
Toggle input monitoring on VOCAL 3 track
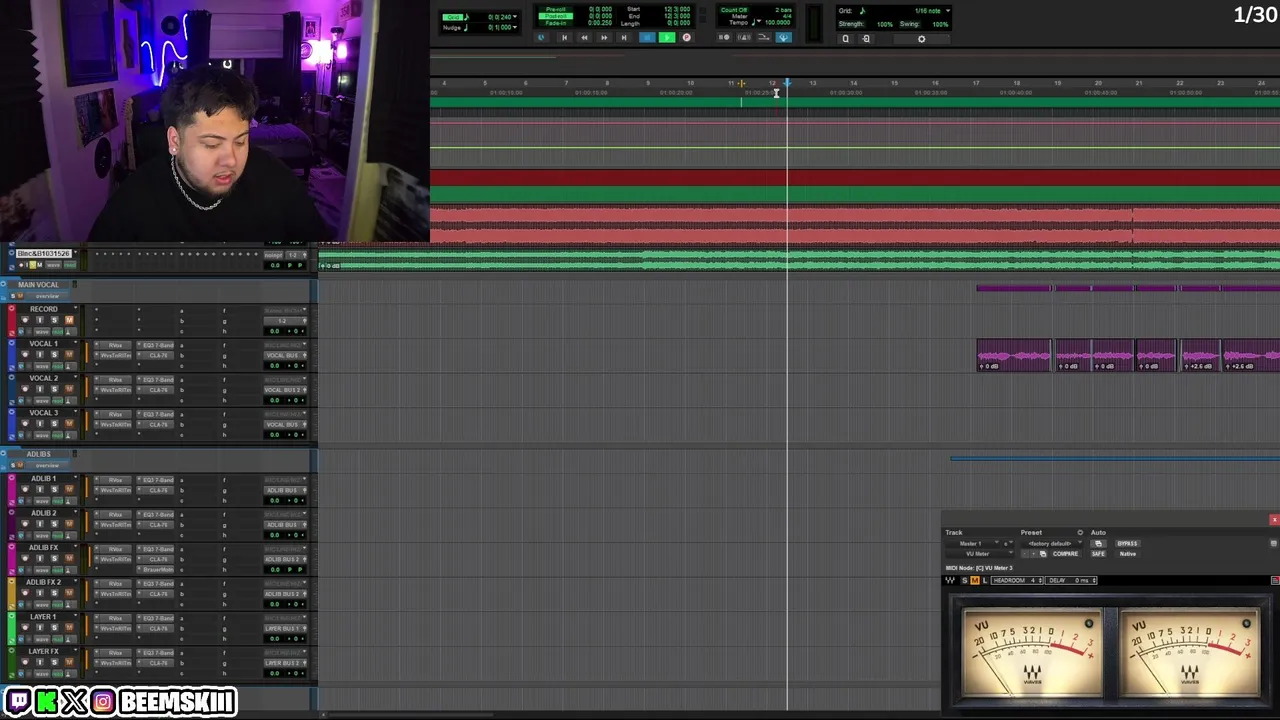[40, 424]
